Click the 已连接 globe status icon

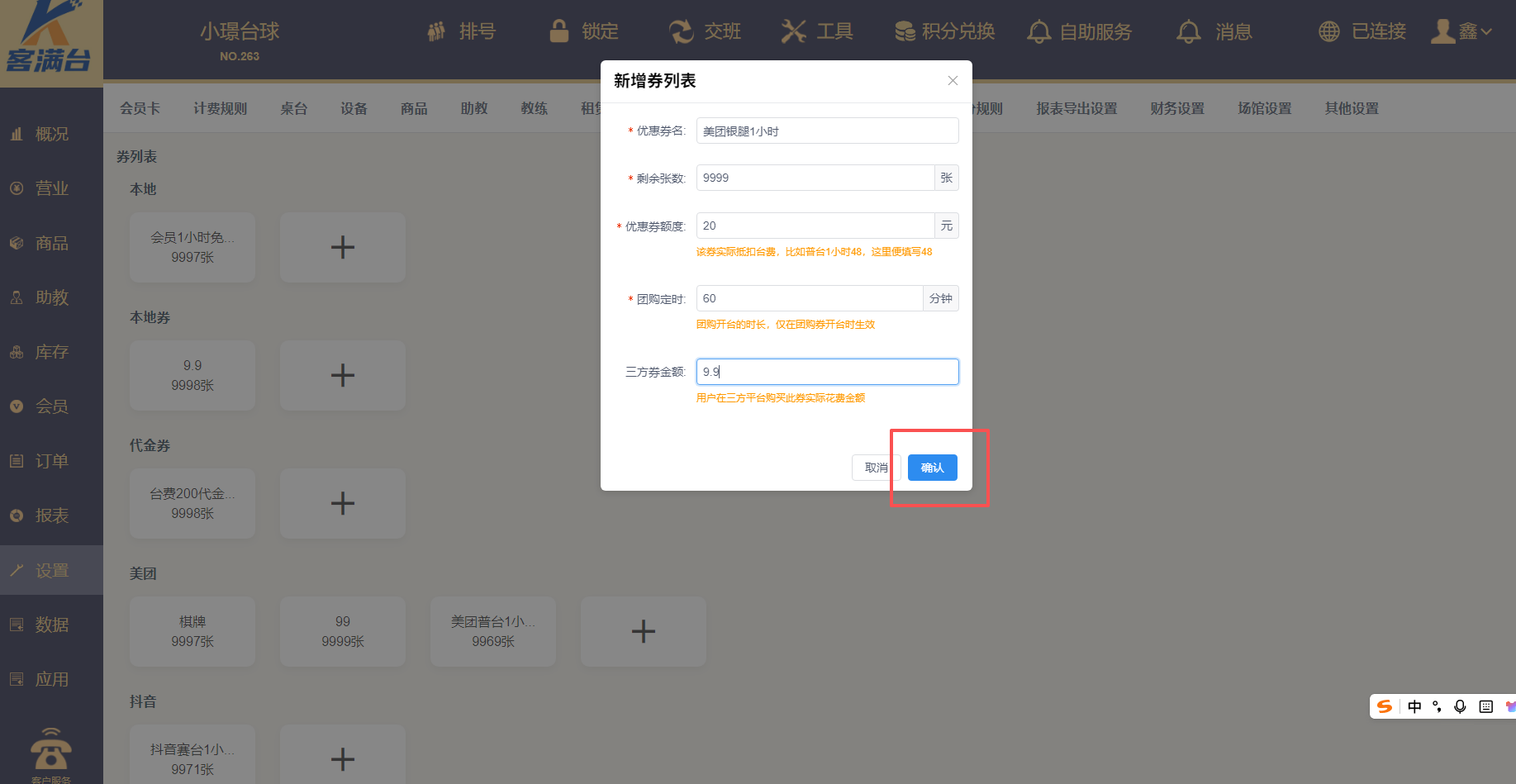pyautogui.click(x=1328, y=31)
